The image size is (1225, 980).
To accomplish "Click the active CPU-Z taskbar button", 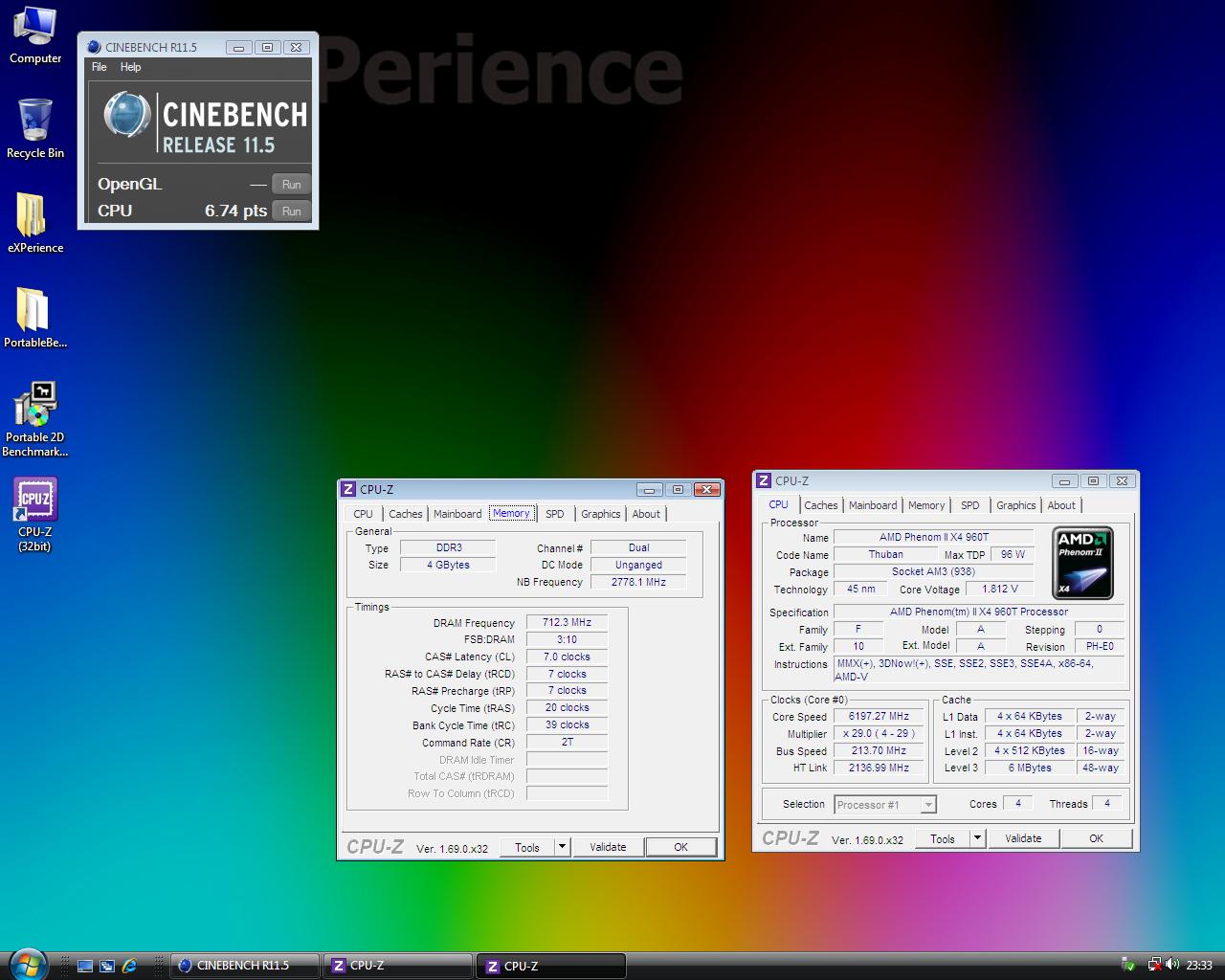I will [x=551, y=966].
